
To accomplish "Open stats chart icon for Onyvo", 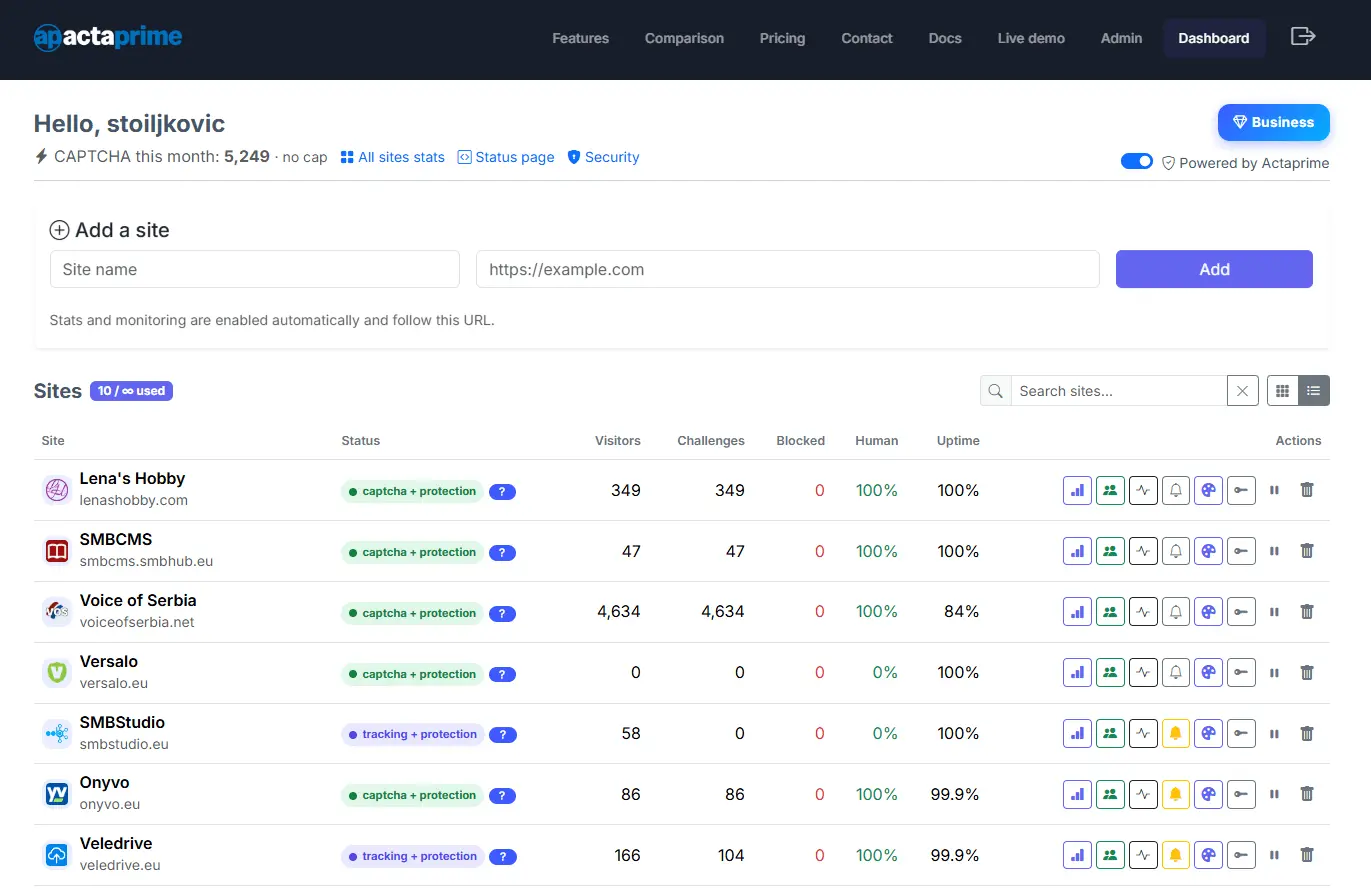I will tap(1076, 794).
